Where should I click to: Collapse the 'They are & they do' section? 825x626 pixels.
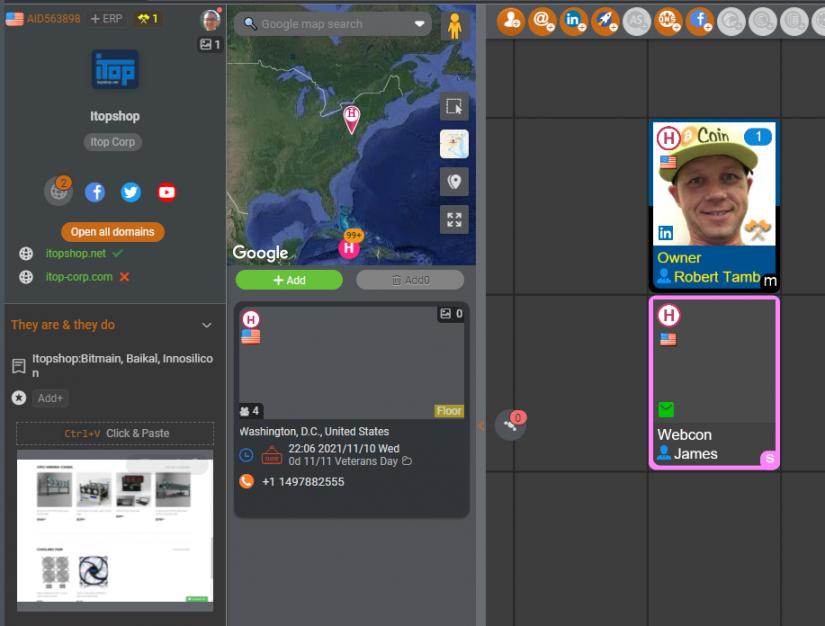[207, 325]
